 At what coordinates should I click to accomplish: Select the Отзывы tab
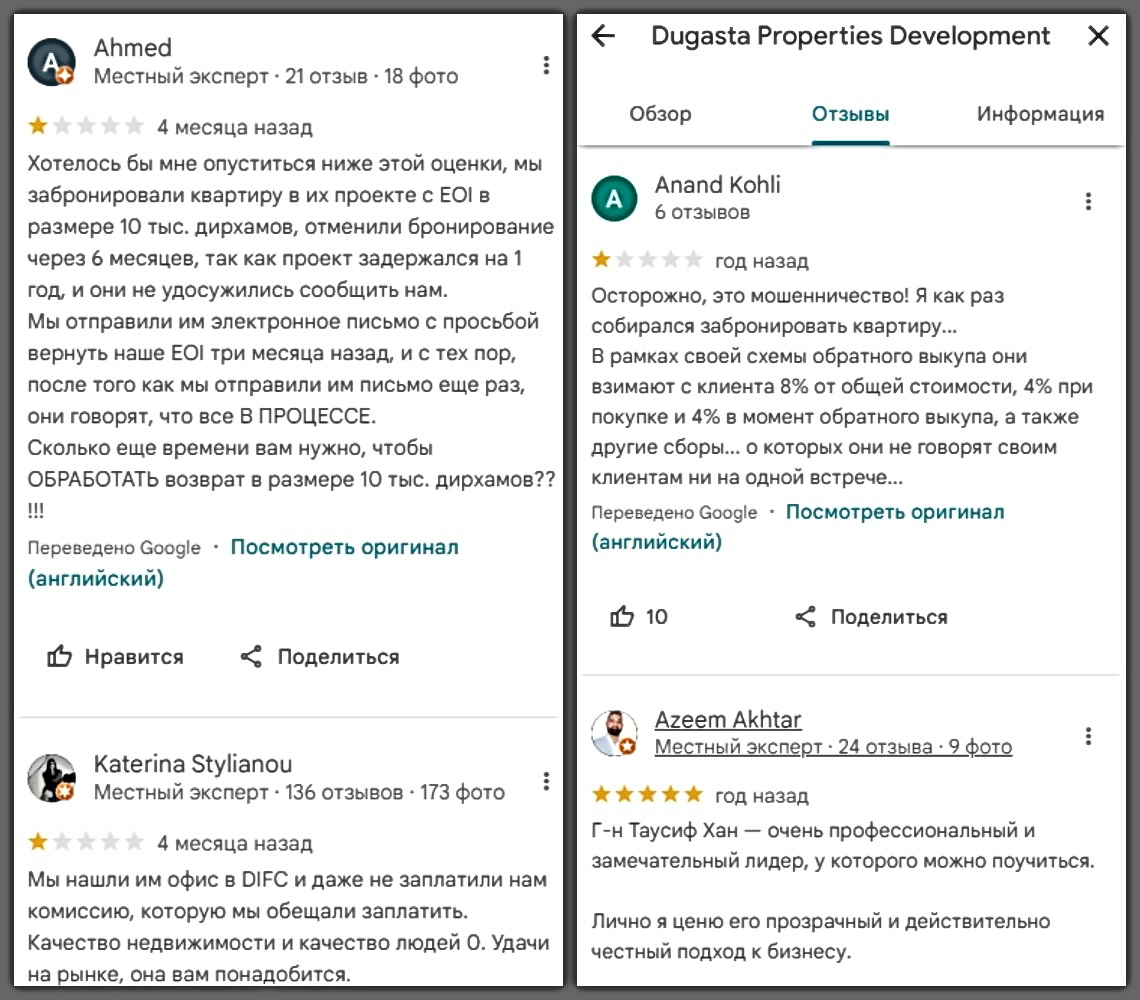(850, 114)
